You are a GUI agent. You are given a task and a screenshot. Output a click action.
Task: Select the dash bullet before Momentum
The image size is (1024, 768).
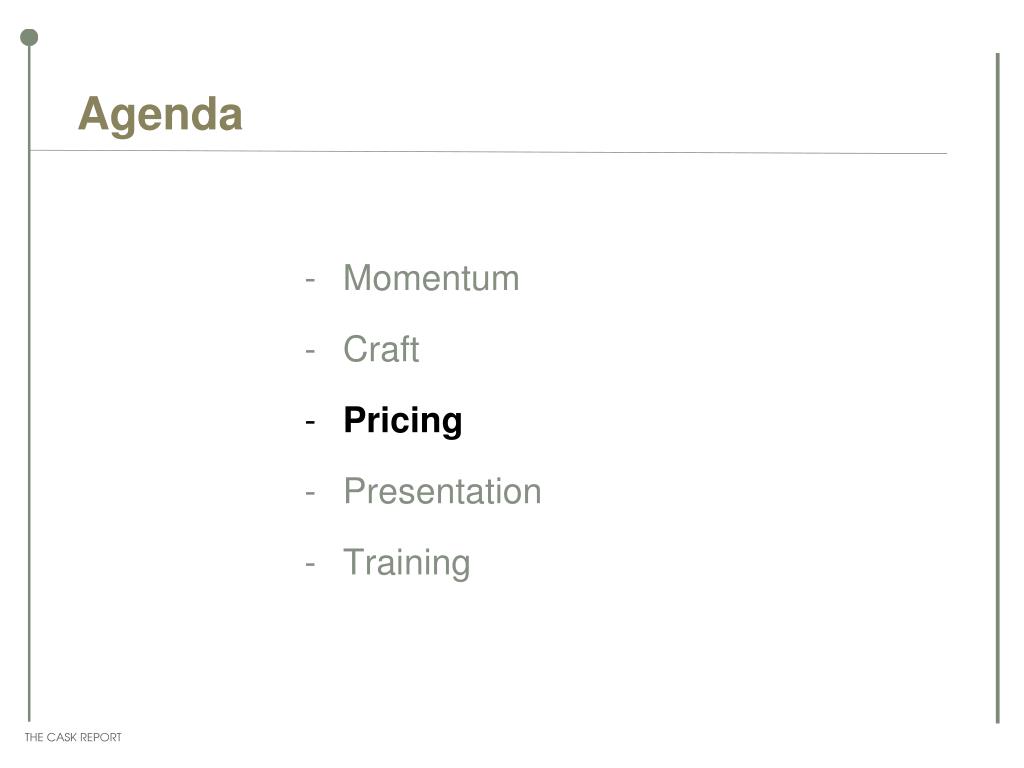pos(310,280)
